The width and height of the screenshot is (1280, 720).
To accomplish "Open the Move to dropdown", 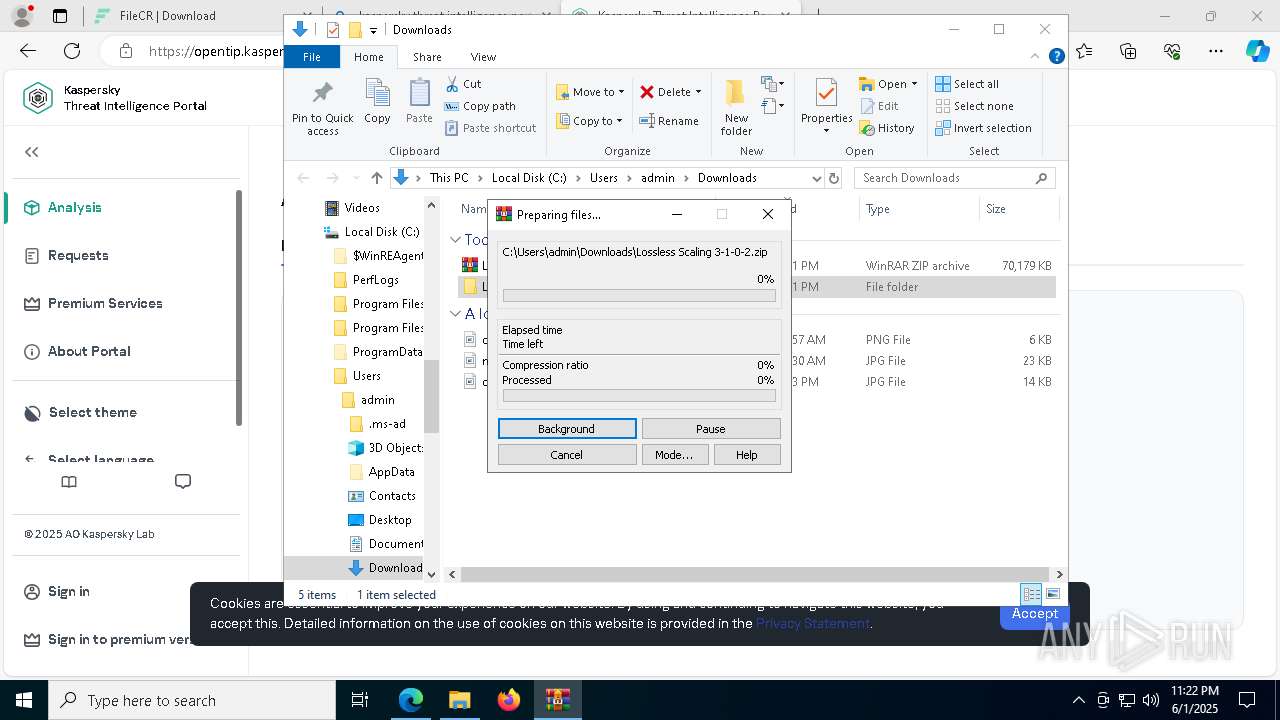I will coord(590,92).
